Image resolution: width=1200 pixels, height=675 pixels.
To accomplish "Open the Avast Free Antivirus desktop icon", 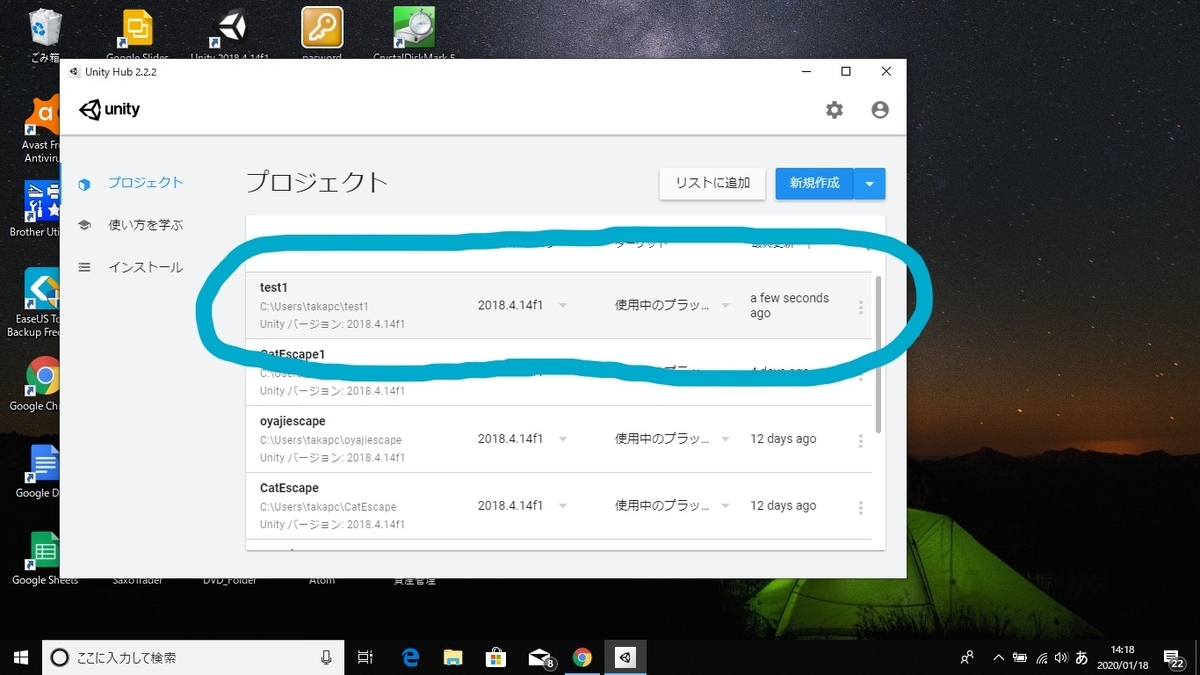I will pos(42,130).
